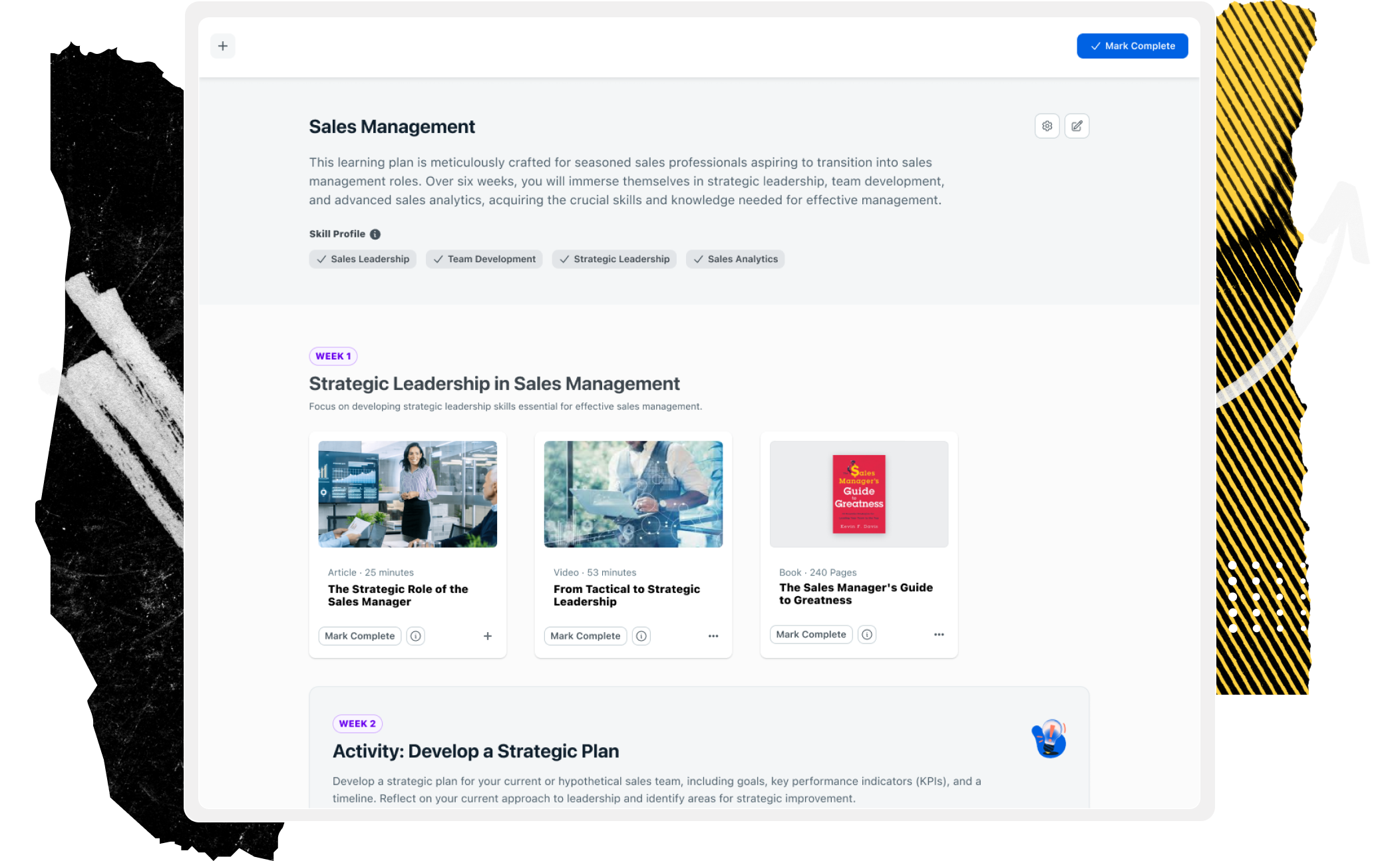Click Skill Profile info icon

375,234
